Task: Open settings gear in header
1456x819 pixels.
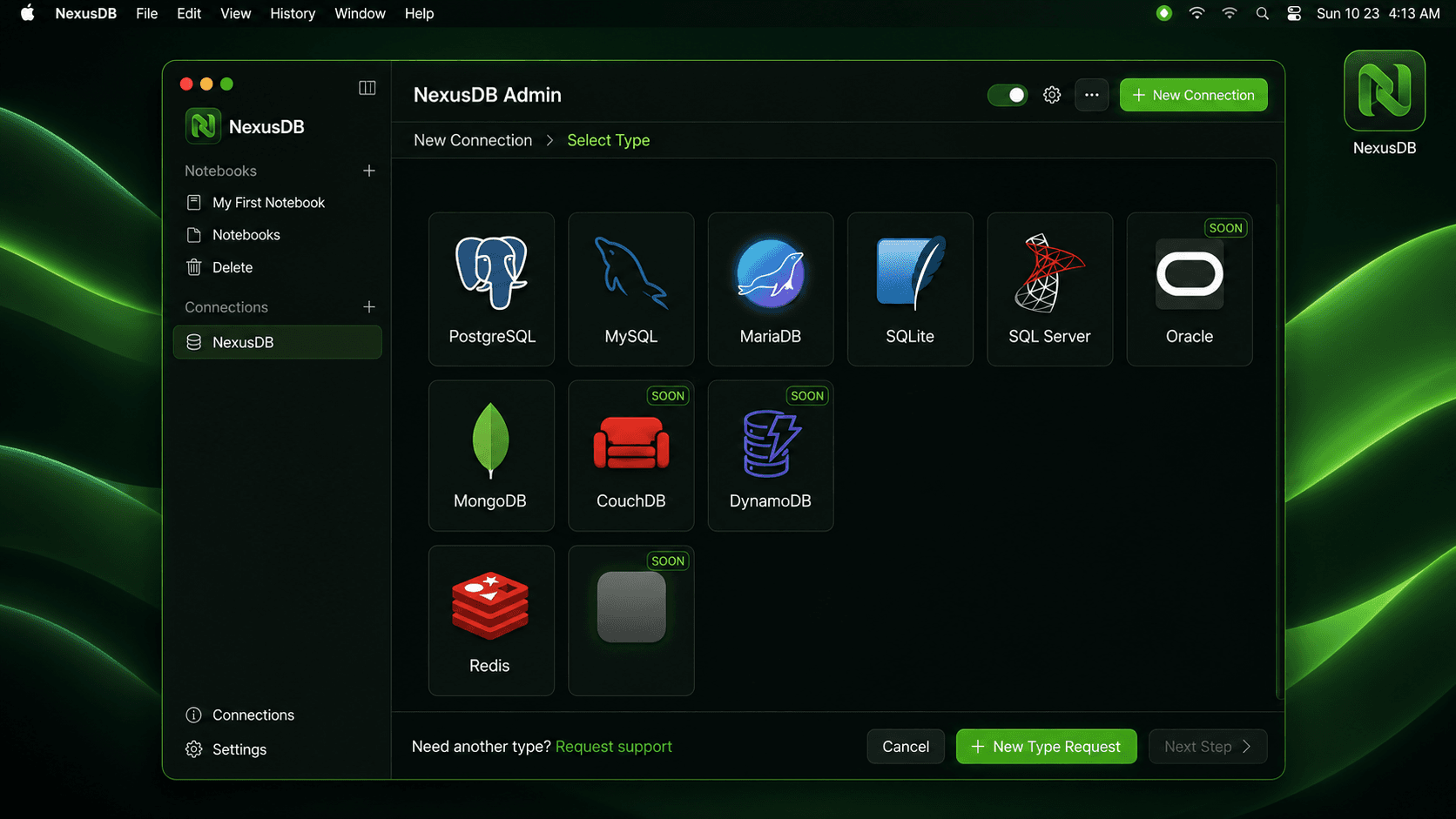Action: (x=1052, y=95)
